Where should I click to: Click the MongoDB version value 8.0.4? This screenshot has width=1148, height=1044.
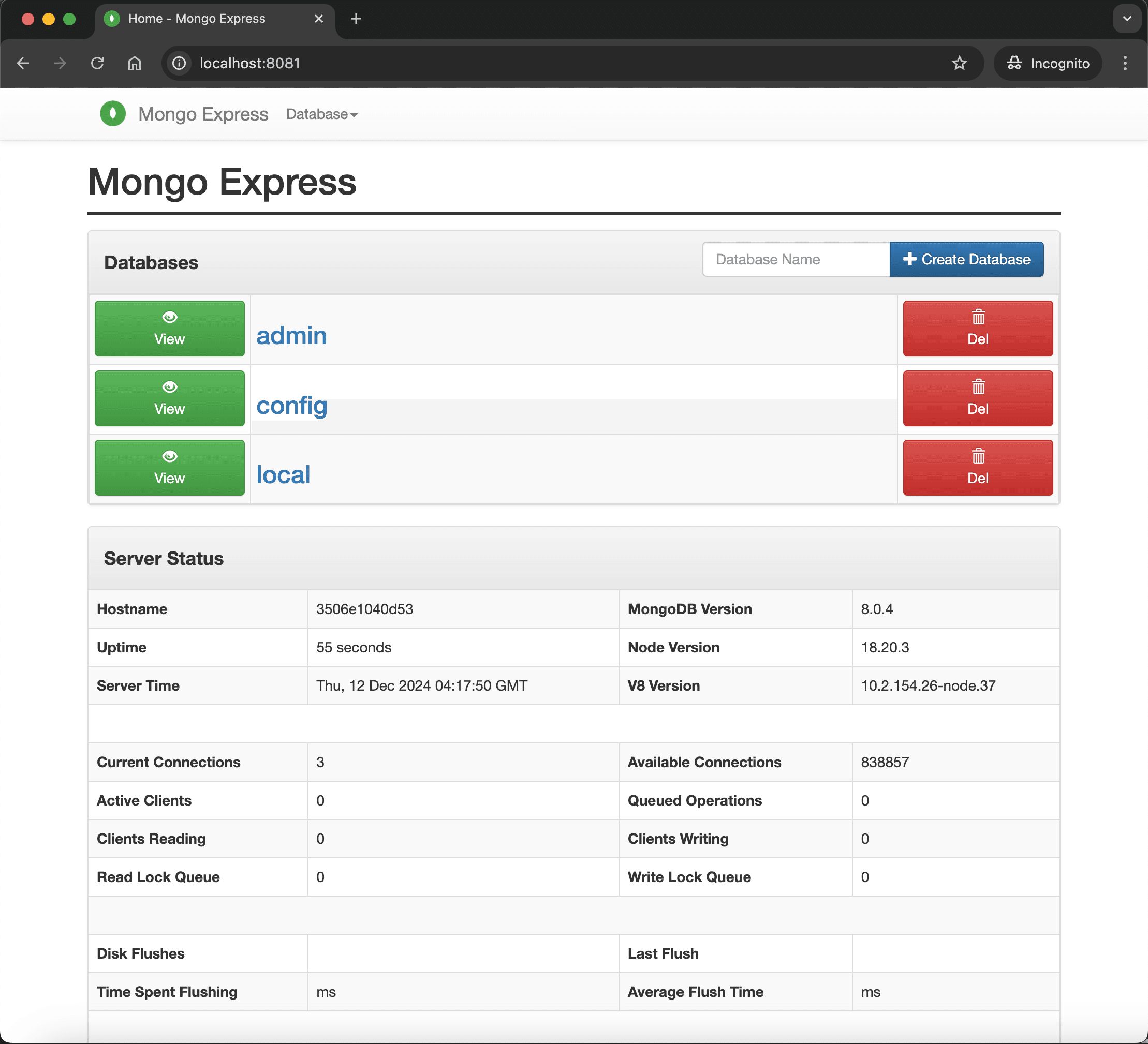coord(877,609)
